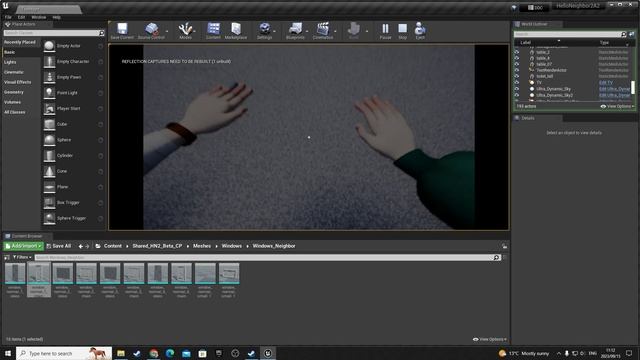Screen dimensions: 640x360
Task: Toggle visibility of table_4 actor
Action: 517,58
